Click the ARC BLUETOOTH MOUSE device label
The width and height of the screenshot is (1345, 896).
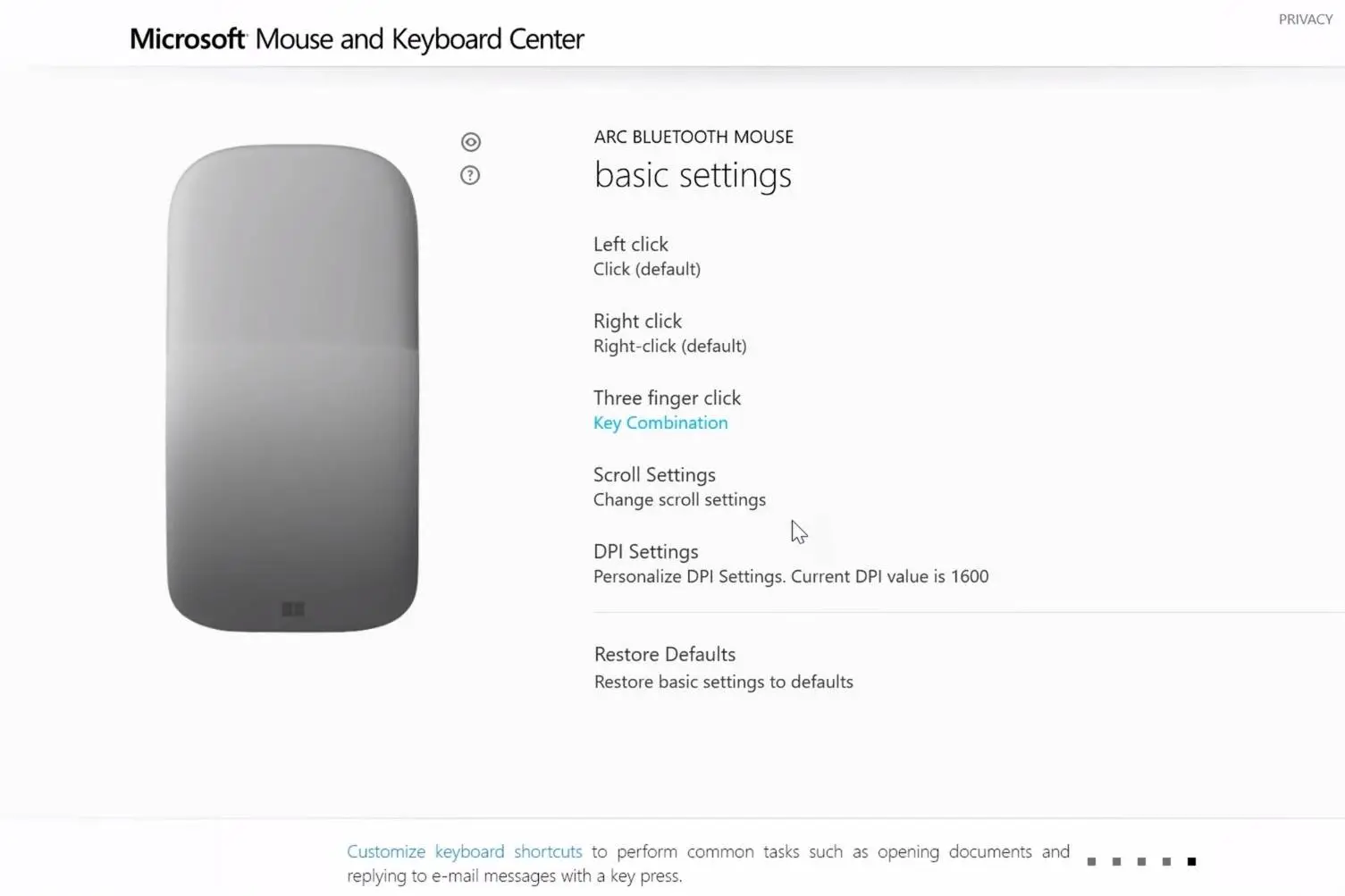click(694, 137)
